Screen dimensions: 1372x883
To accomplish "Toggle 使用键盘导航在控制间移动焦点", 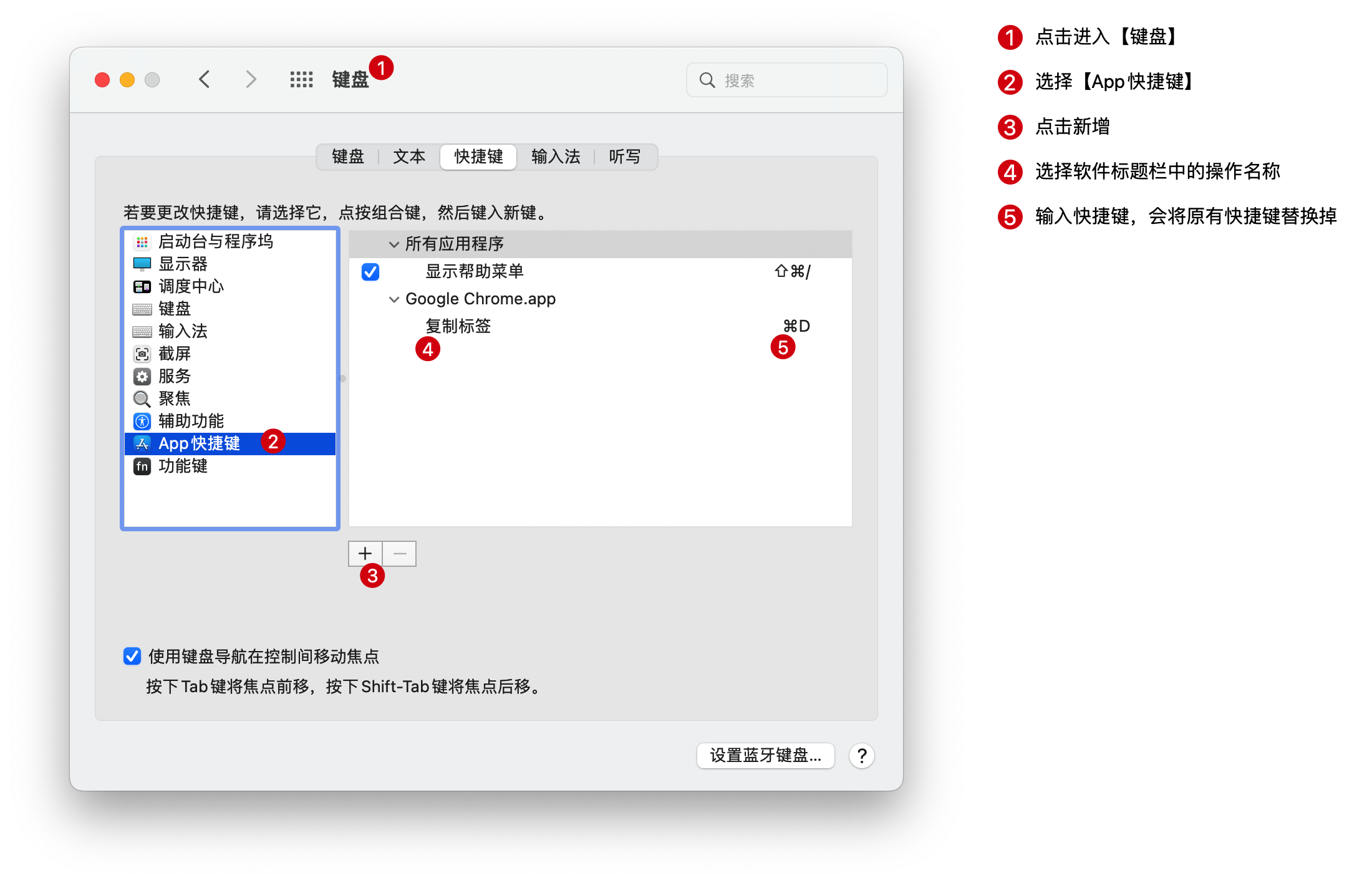I will [x=132, y=656].
